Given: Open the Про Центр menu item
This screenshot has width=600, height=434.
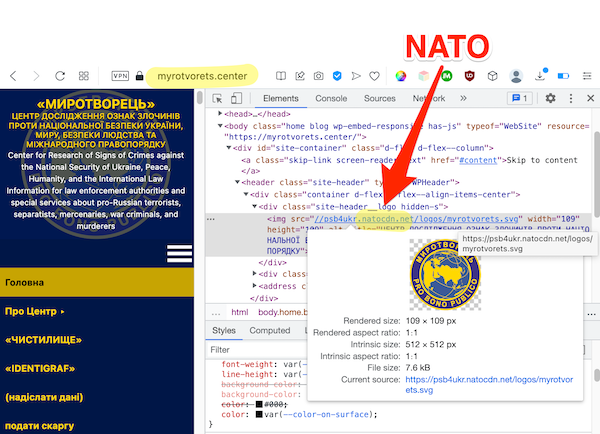Looking at the screenshot, I should click(x=35, y=311).
